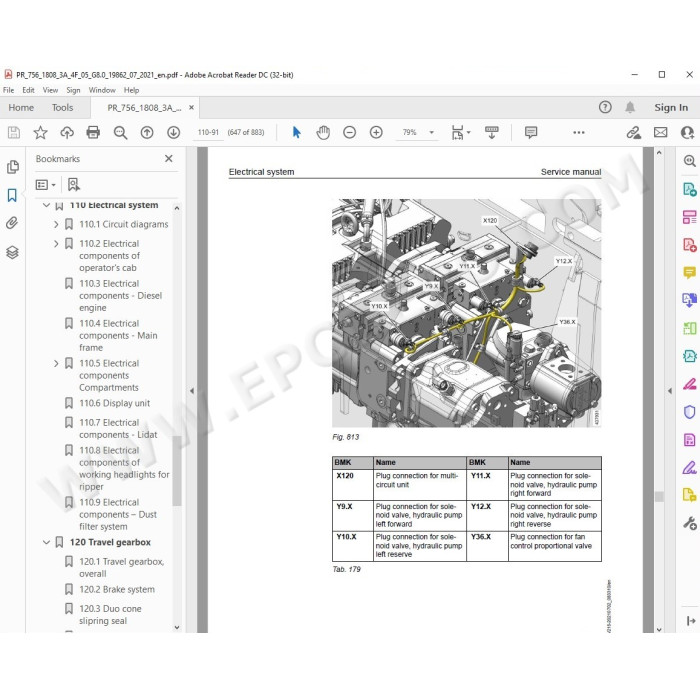700x700 pixels.
Task: Add a star bookmark to the document
Action: pos(40,132)
